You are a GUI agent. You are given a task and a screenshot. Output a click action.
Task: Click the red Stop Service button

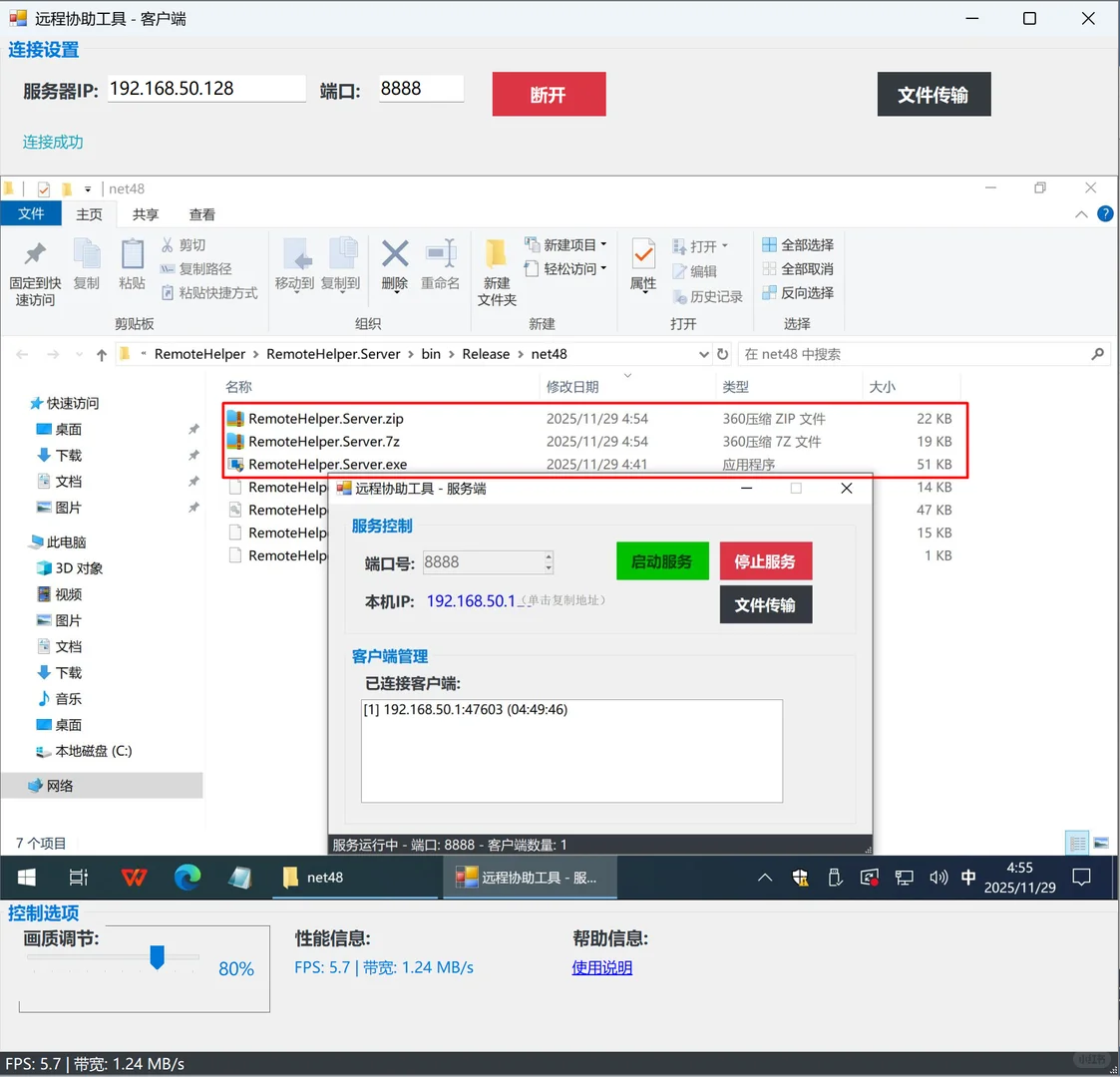click(x=766, y=560)
